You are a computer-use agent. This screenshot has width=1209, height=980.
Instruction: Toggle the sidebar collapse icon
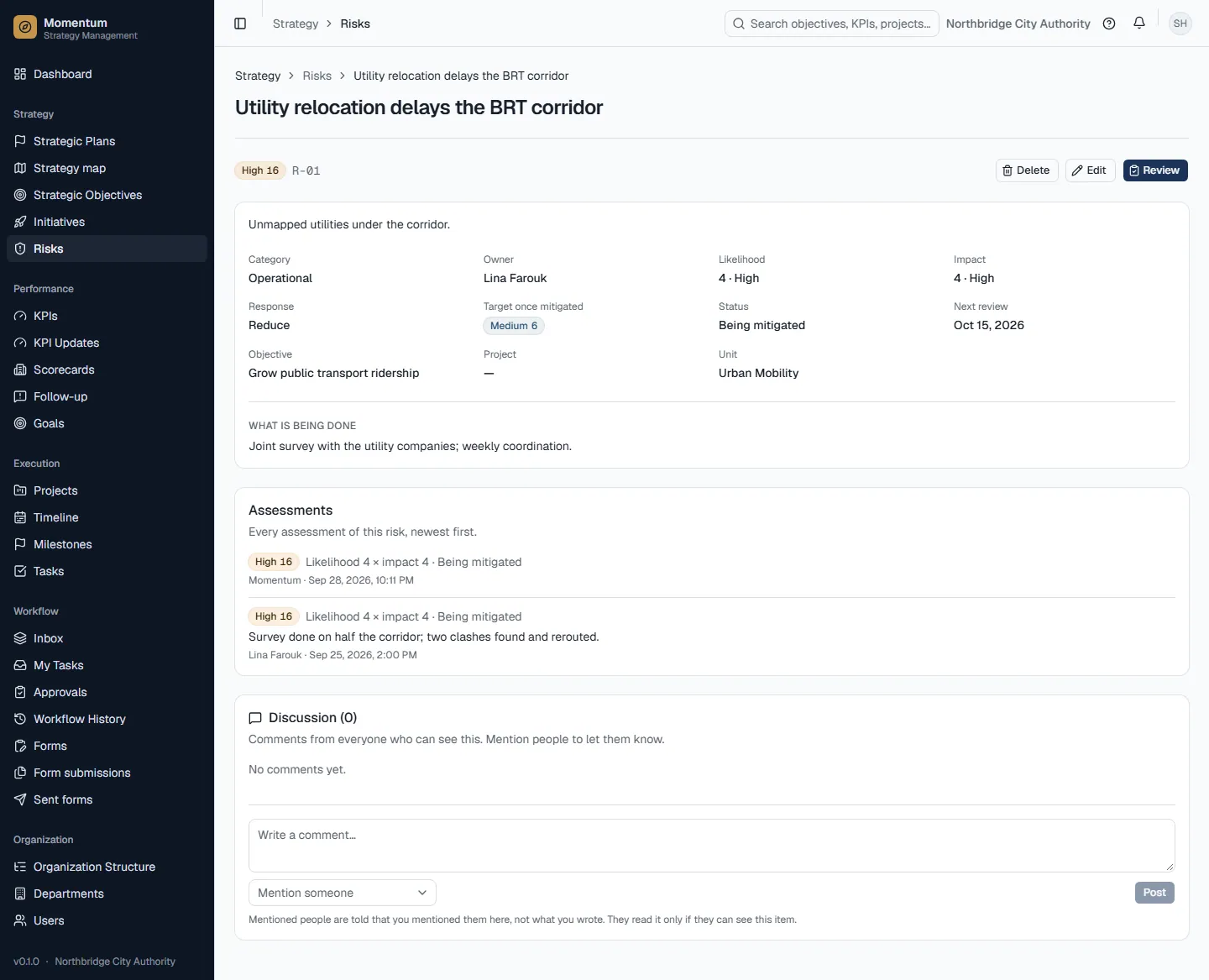point(240,24)
